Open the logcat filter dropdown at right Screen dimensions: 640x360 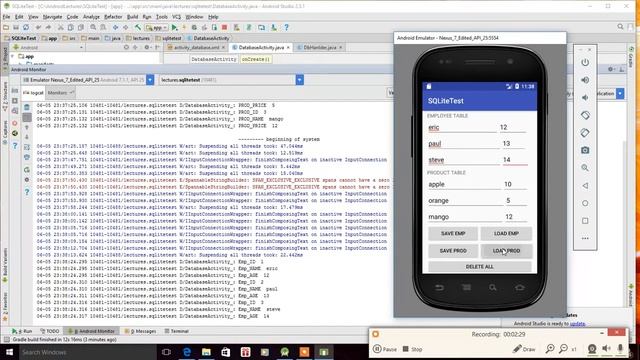pos(620,93)
